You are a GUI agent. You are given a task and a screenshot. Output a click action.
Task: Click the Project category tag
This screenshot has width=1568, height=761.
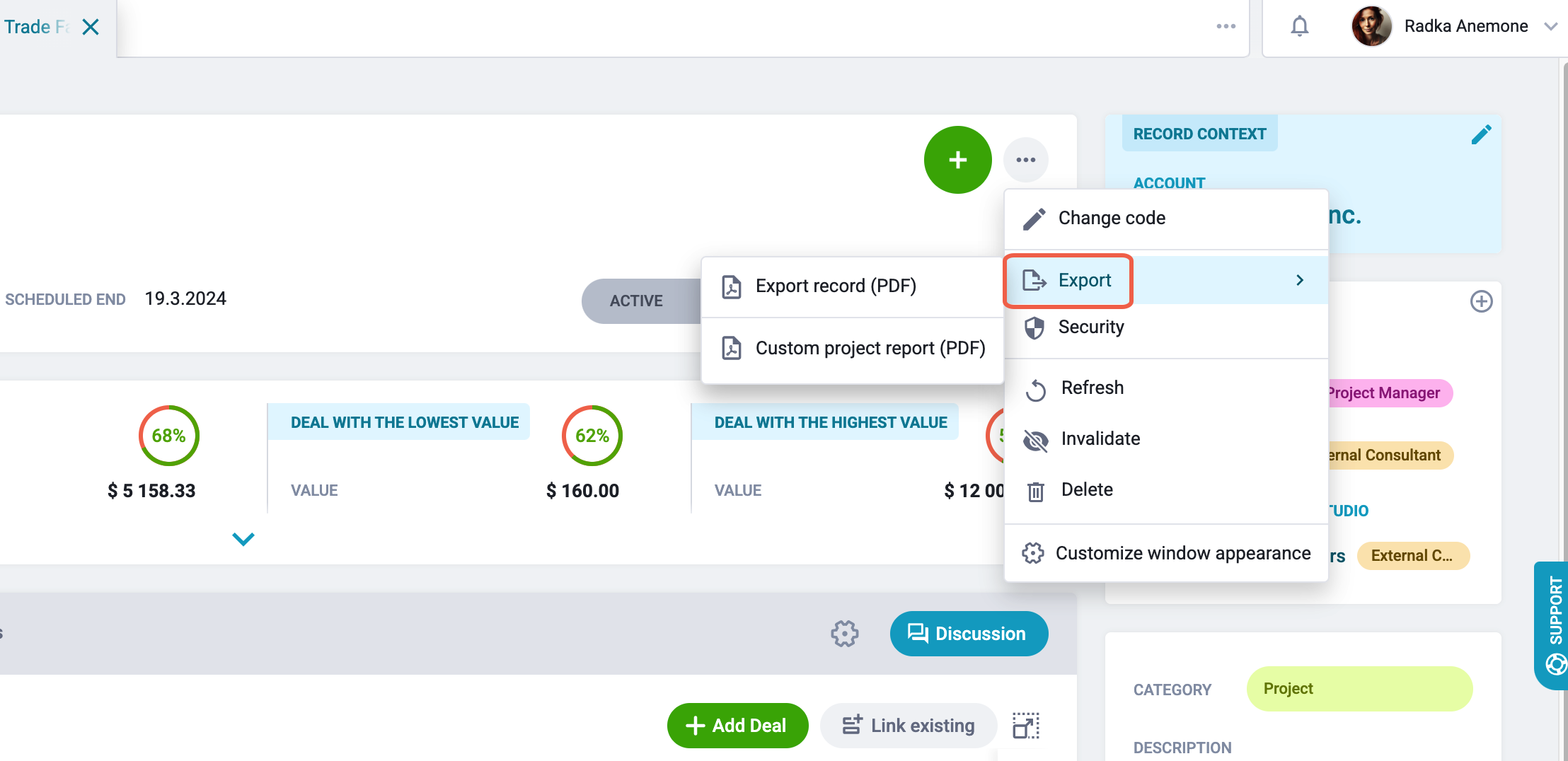click(1359, 689)
